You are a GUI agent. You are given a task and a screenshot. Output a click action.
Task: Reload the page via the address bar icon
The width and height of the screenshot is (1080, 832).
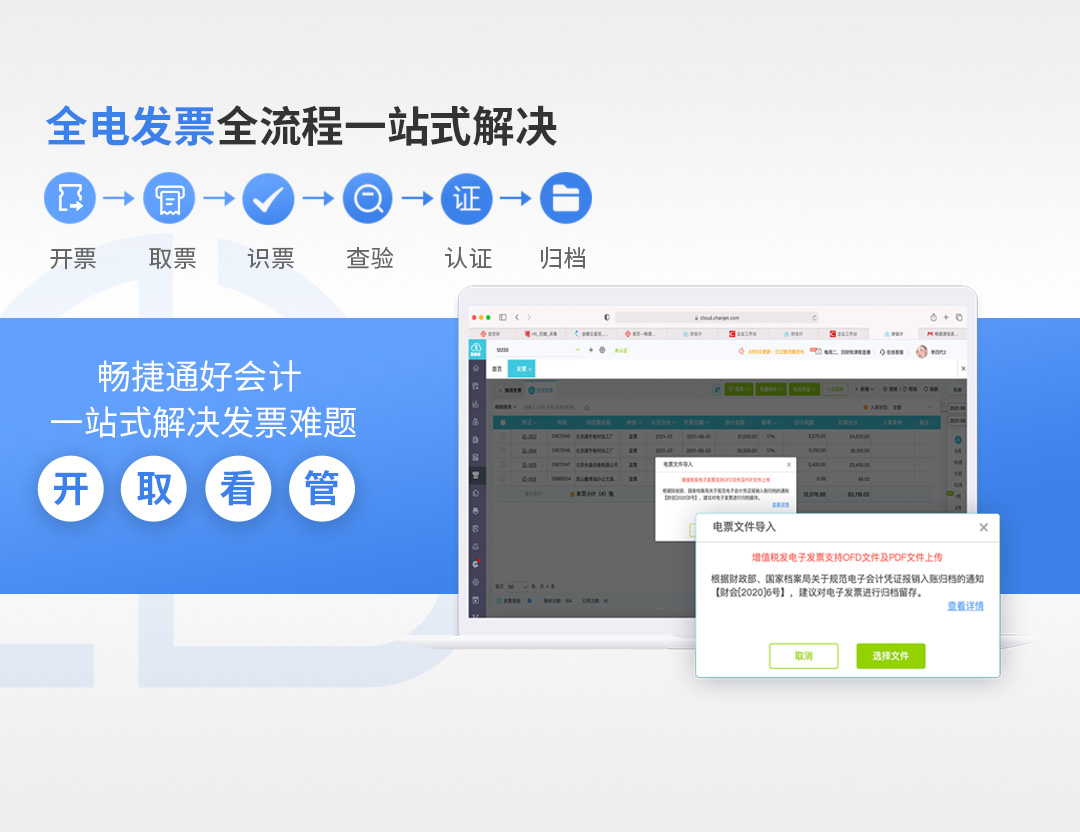tap(814, 318)
